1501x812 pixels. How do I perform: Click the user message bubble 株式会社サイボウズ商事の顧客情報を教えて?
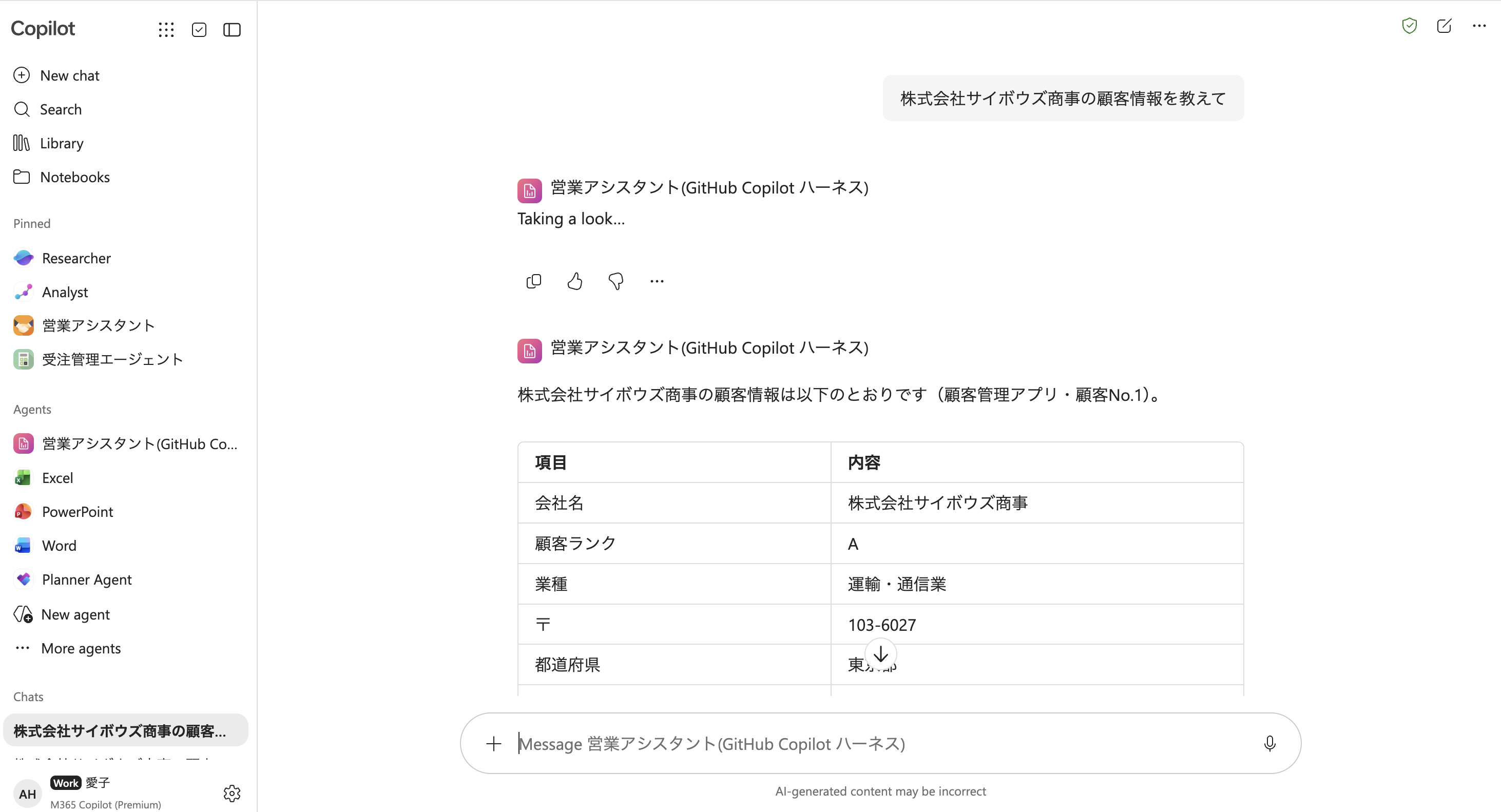(1064, 99)
